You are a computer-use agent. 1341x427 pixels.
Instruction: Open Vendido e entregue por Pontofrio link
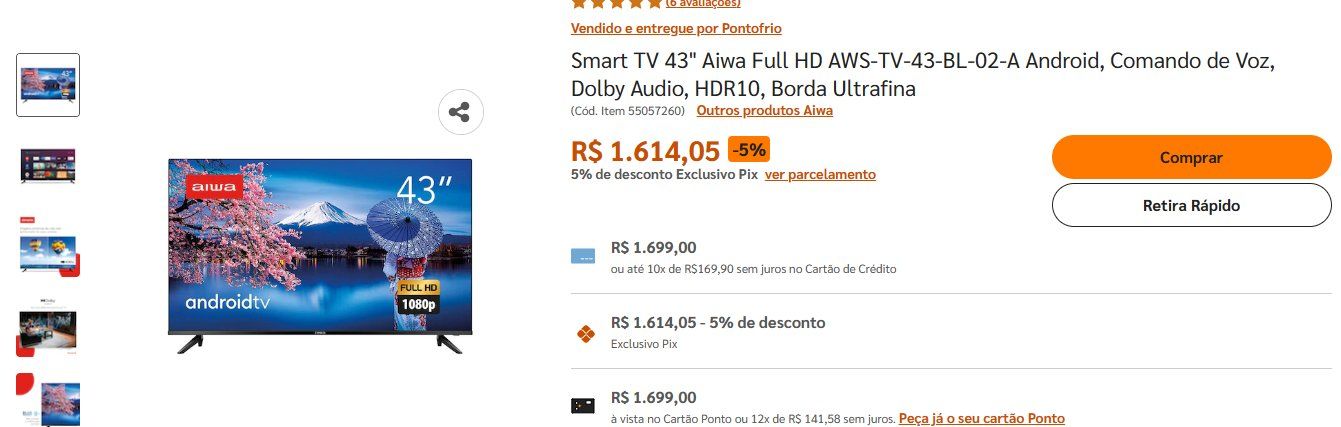pyautogui.click(x=676, y=28)
